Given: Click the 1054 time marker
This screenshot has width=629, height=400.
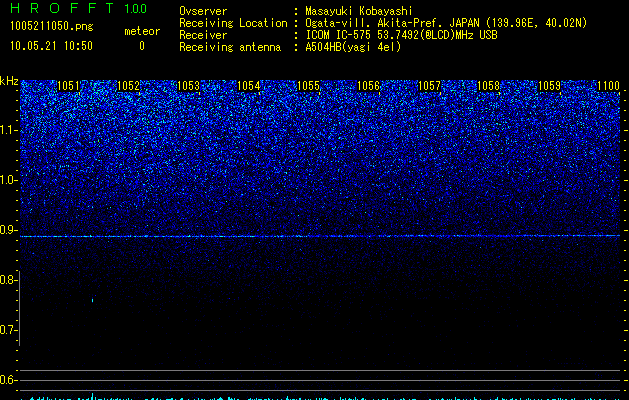Looking at the screenshot, I should (248, 86).
